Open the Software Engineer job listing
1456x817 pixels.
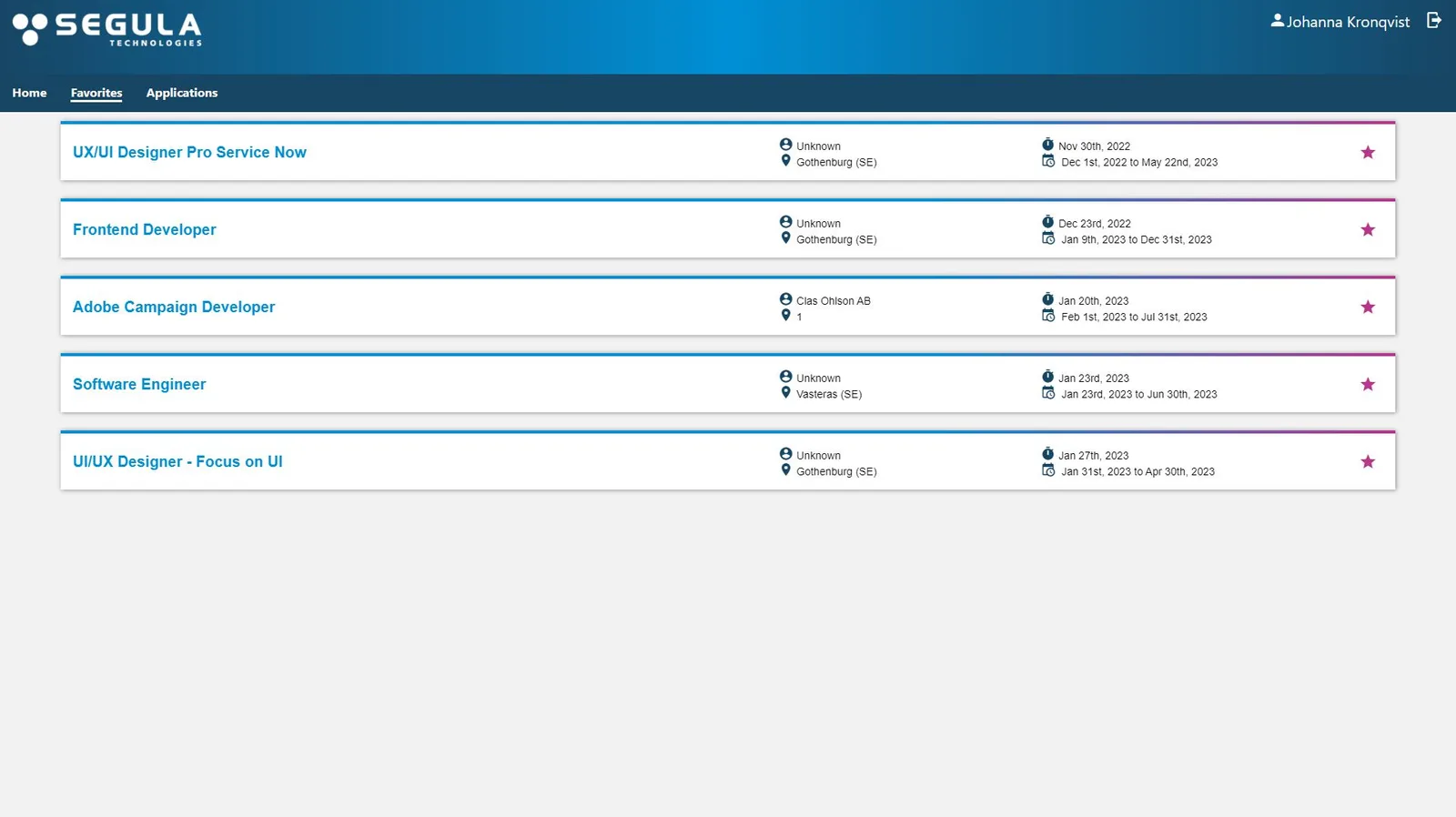pos(139,384)
